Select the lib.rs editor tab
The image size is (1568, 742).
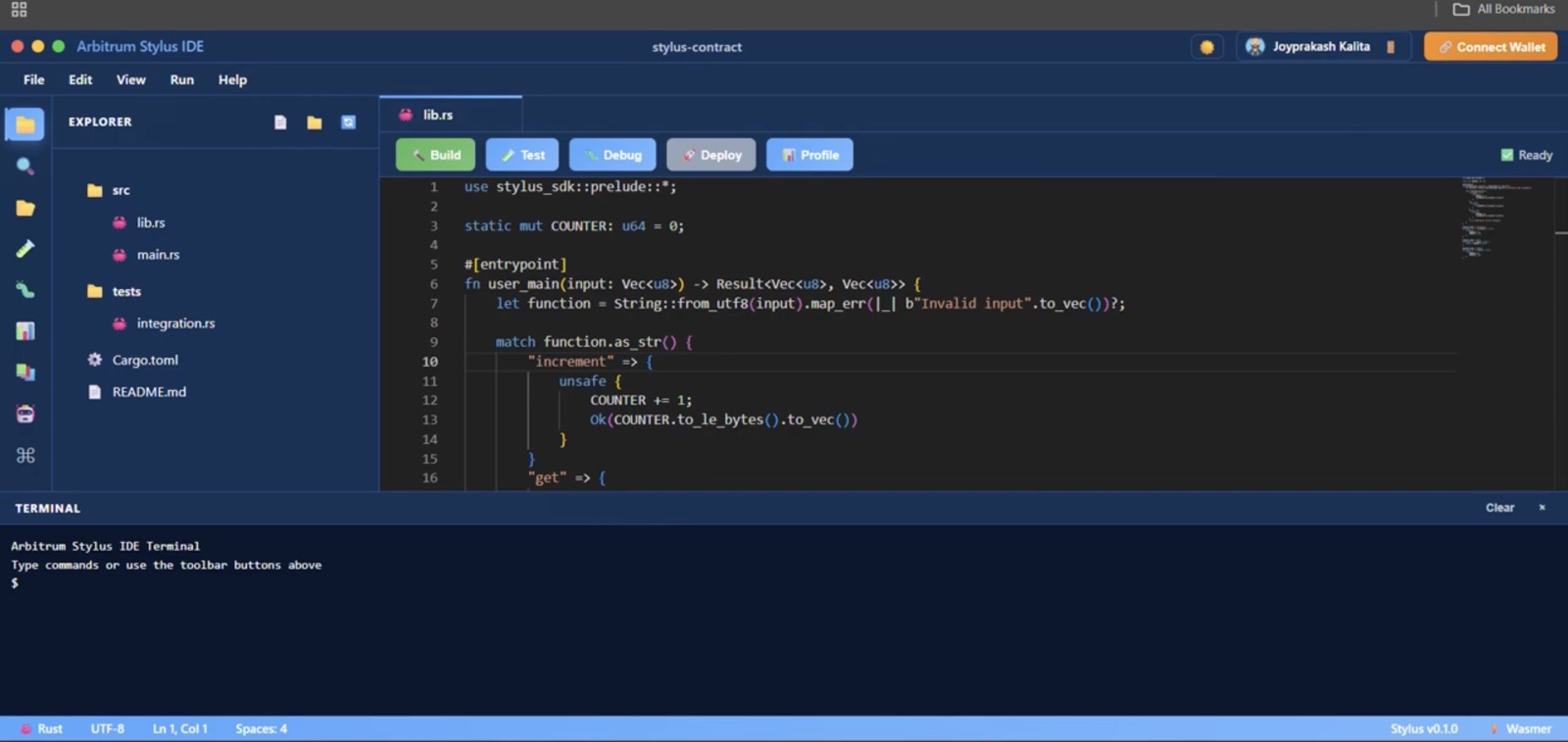(451, 115)
